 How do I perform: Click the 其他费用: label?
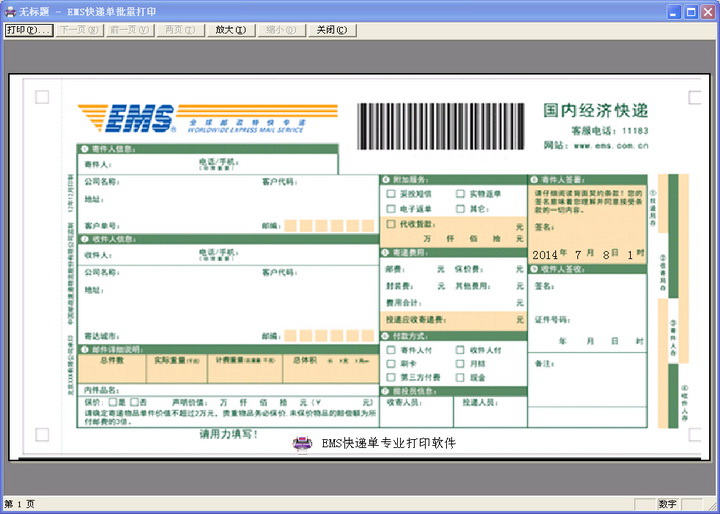pos(473,286)
